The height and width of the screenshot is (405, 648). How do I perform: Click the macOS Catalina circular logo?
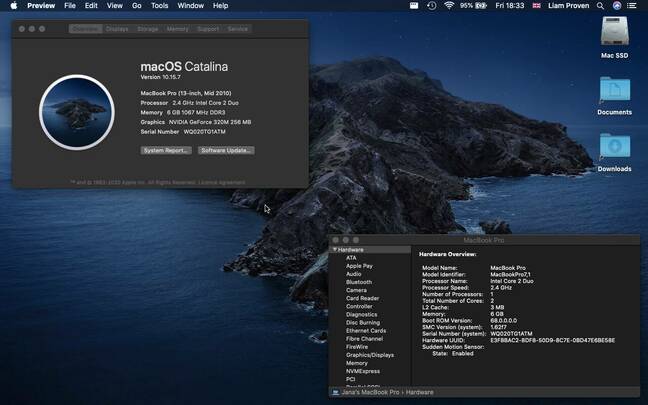point(77,112)
